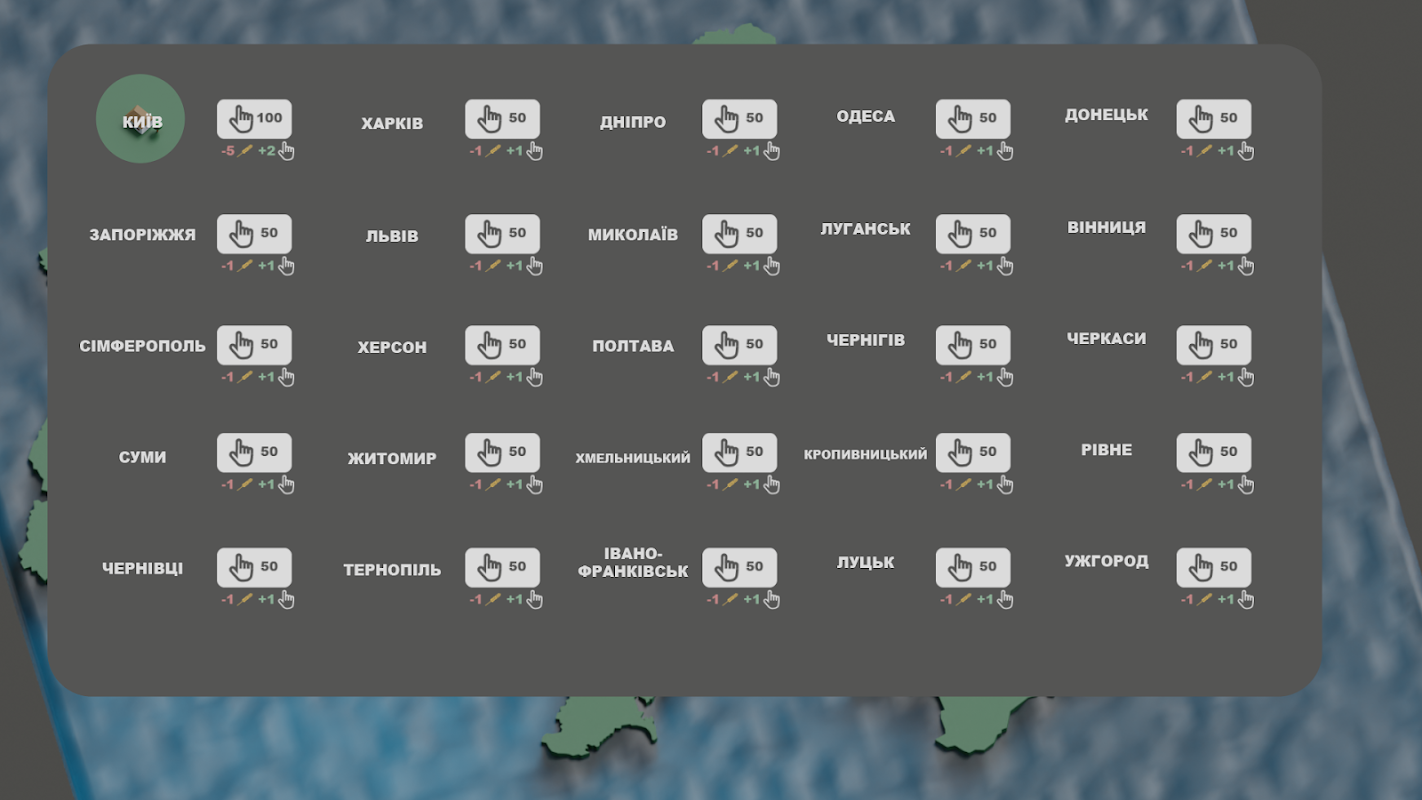Tap the Луцьк 50-click button
The width and height of the screenshot is (1422, 800).
[973, 568]
